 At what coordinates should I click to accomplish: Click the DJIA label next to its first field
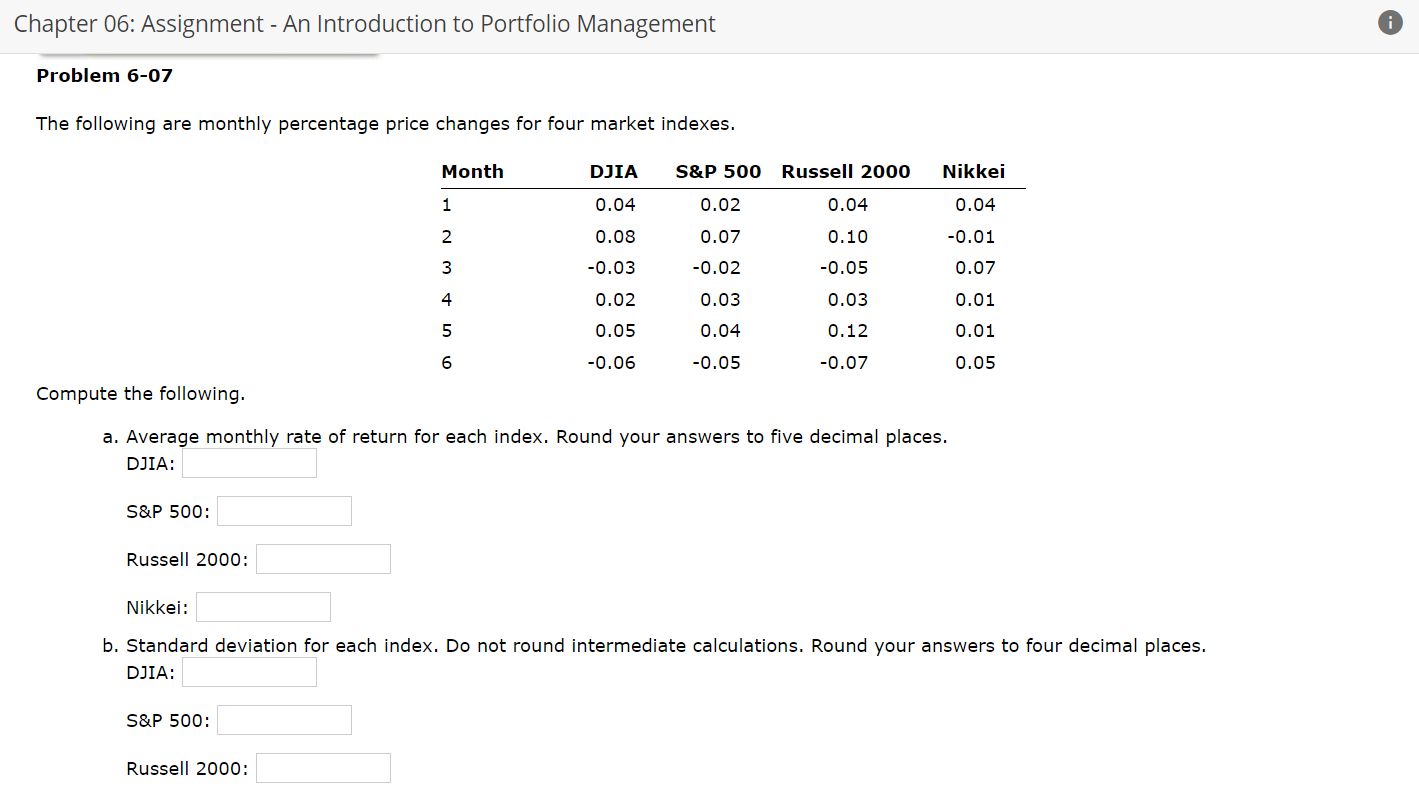[x=146, y=463]
